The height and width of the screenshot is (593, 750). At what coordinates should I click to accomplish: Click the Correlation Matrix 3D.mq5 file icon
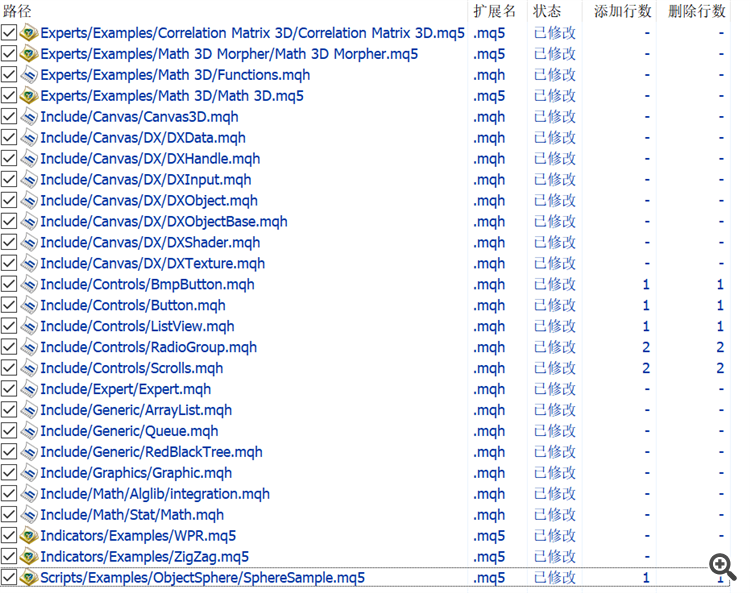29,33
